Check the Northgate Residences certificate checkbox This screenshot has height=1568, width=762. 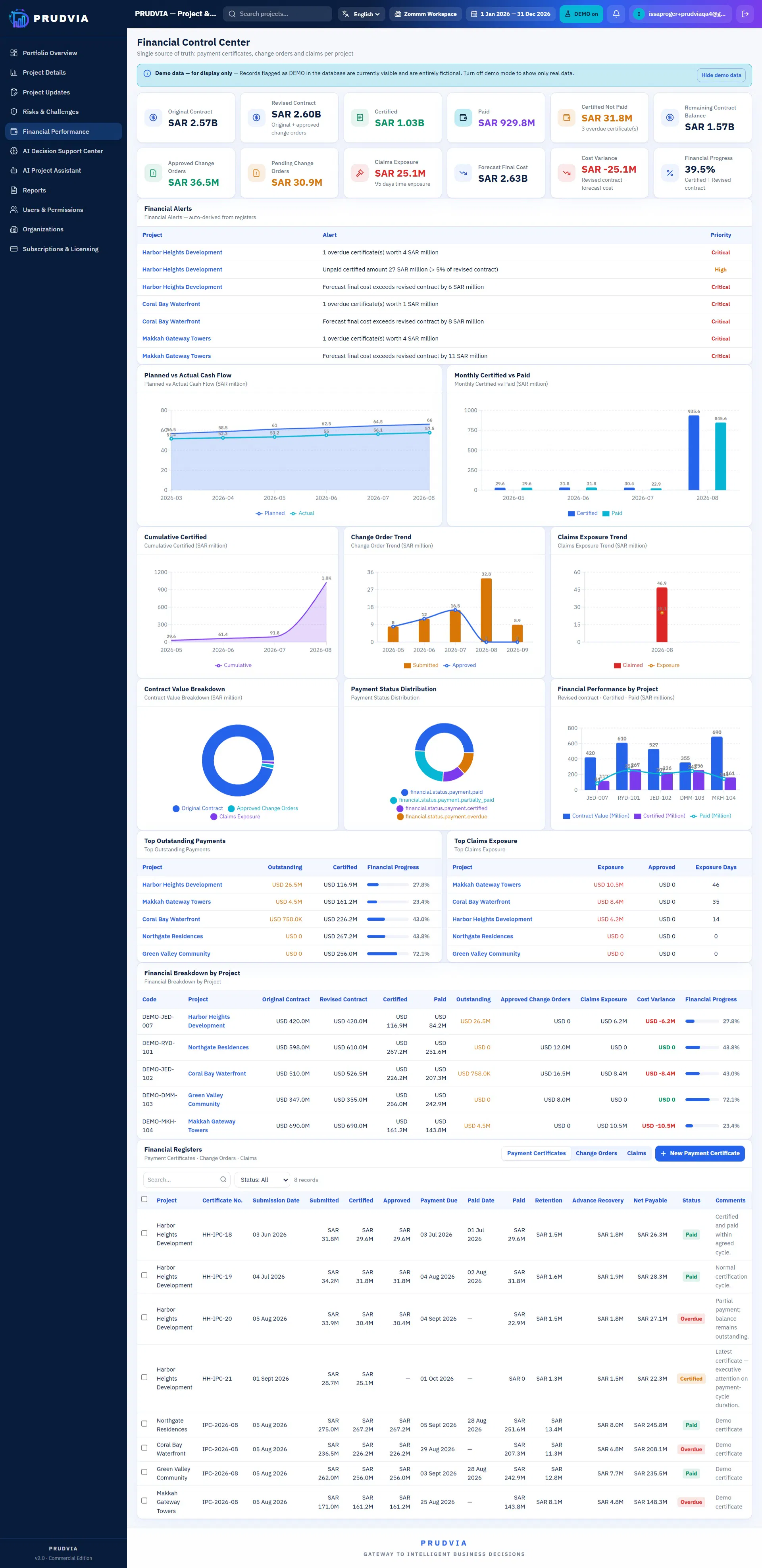(144, 1424)
